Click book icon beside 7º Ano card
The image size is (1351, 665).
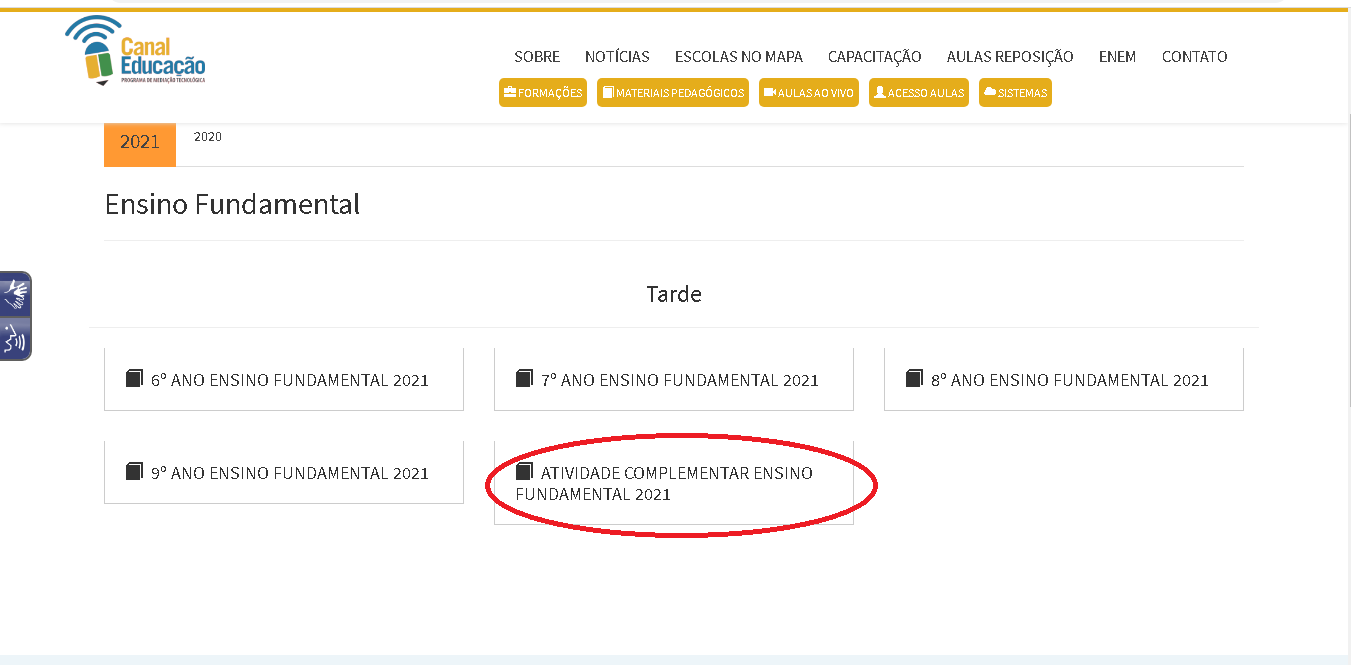click(x=524, y=379)
